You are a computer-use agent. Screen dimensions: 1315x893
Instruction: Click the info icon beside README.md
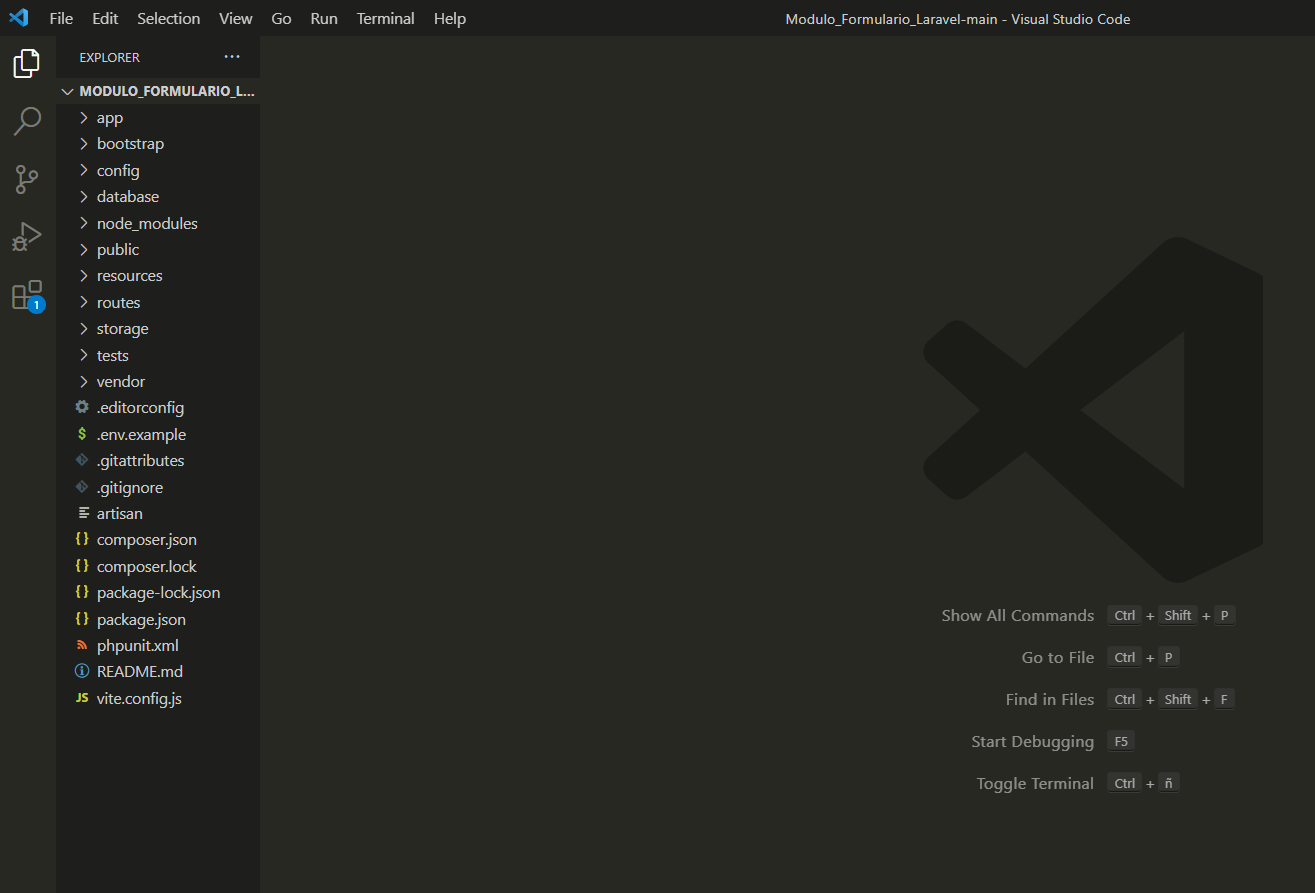pos(82,671)
